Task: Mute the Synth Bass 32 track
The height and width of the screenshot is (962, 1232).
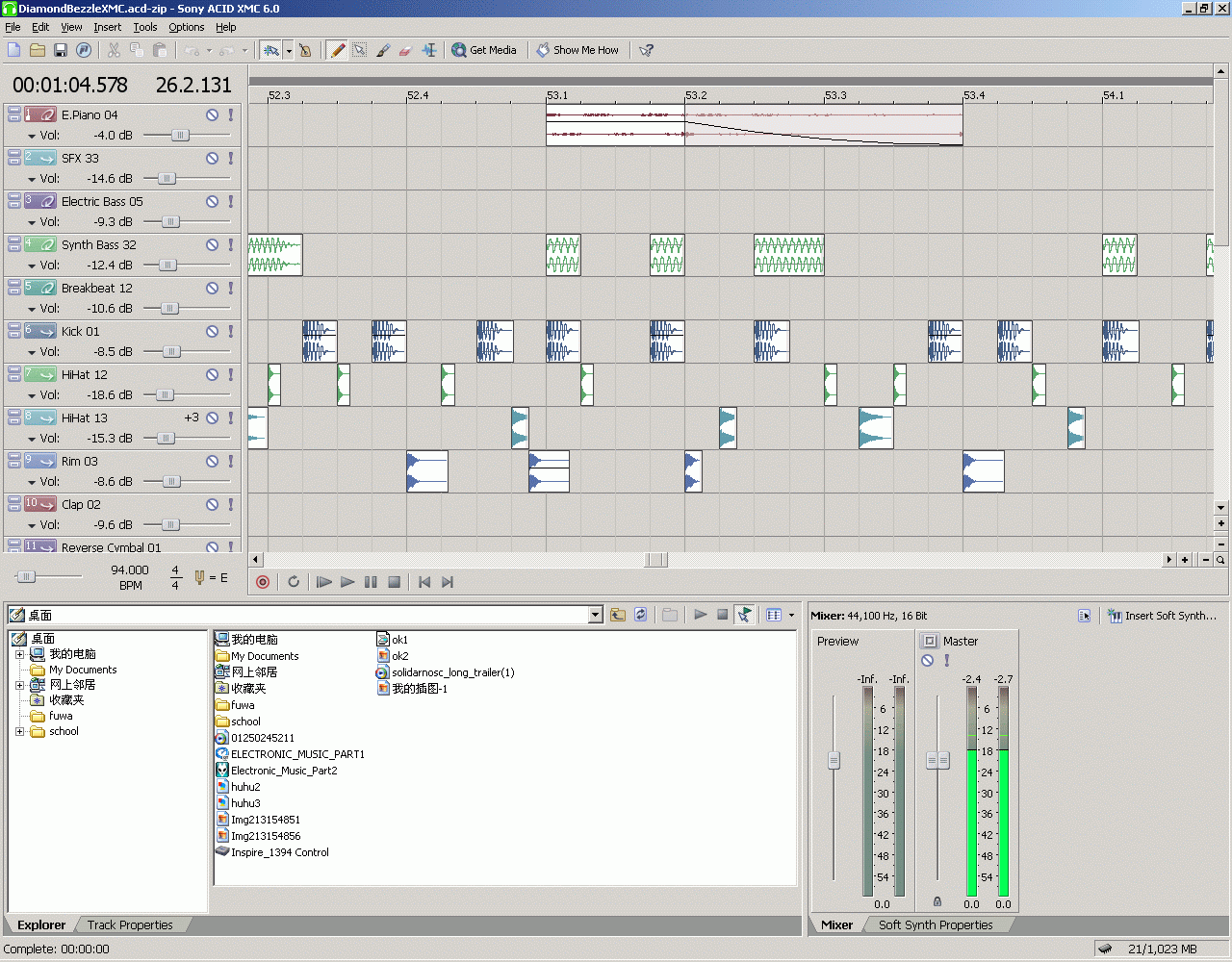Action: (212, 244)
